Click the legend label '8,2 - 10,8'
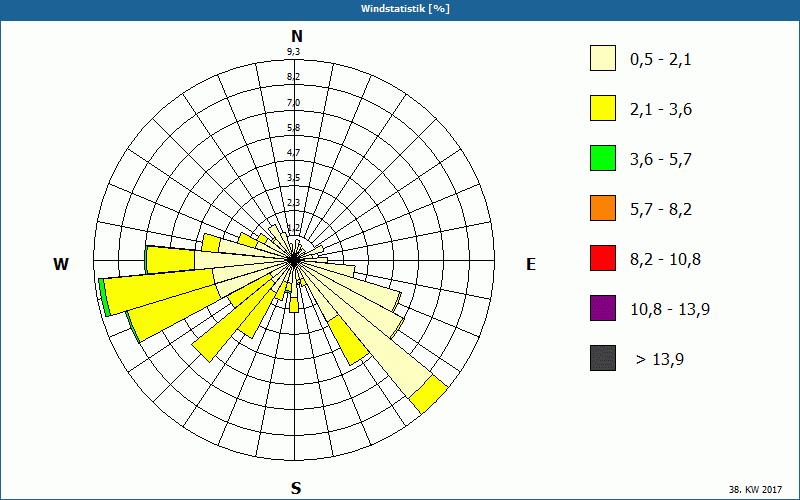 (665, 260)
